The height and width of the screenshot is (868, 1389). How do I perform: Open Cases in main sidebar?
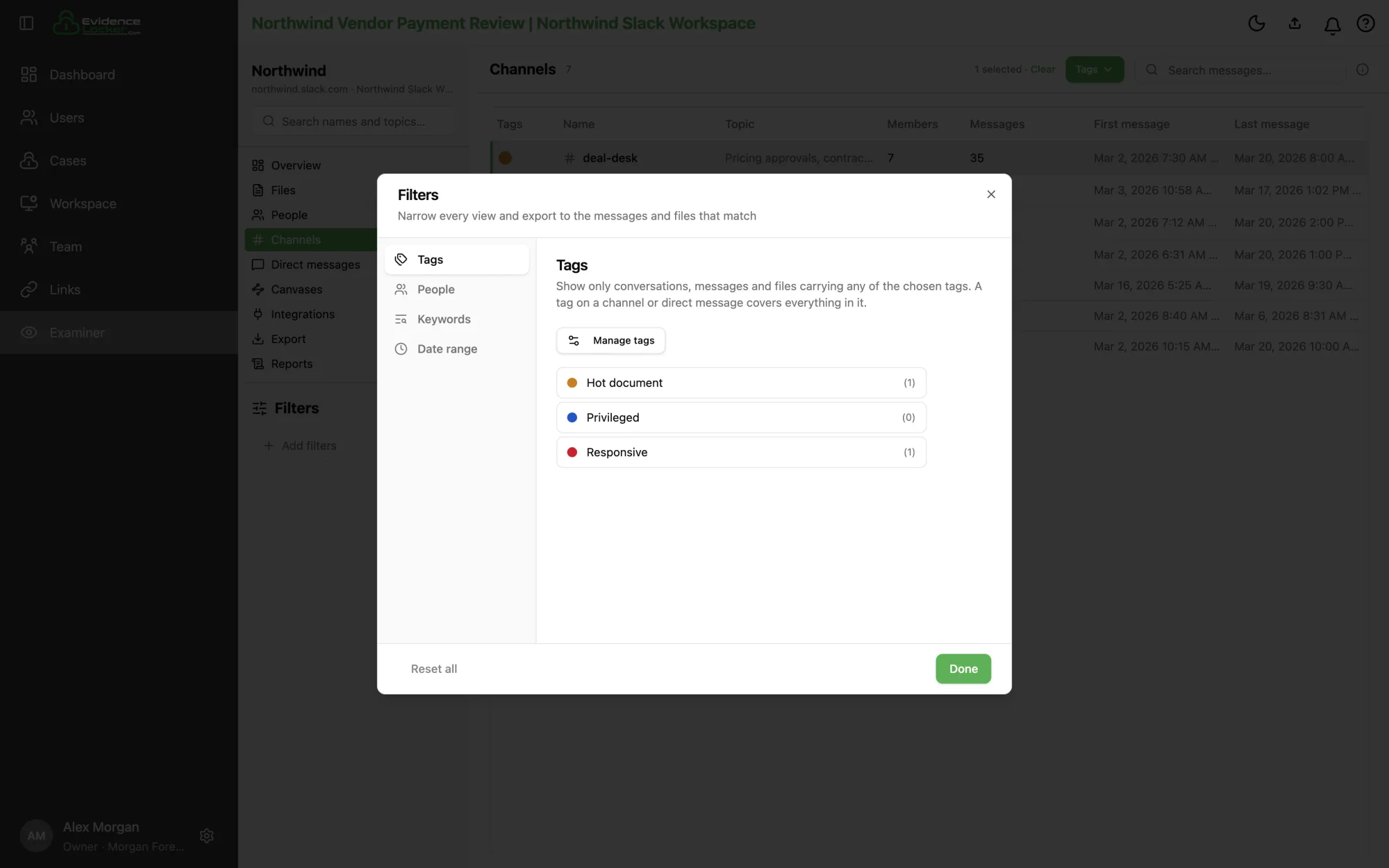tap(119, 160)
